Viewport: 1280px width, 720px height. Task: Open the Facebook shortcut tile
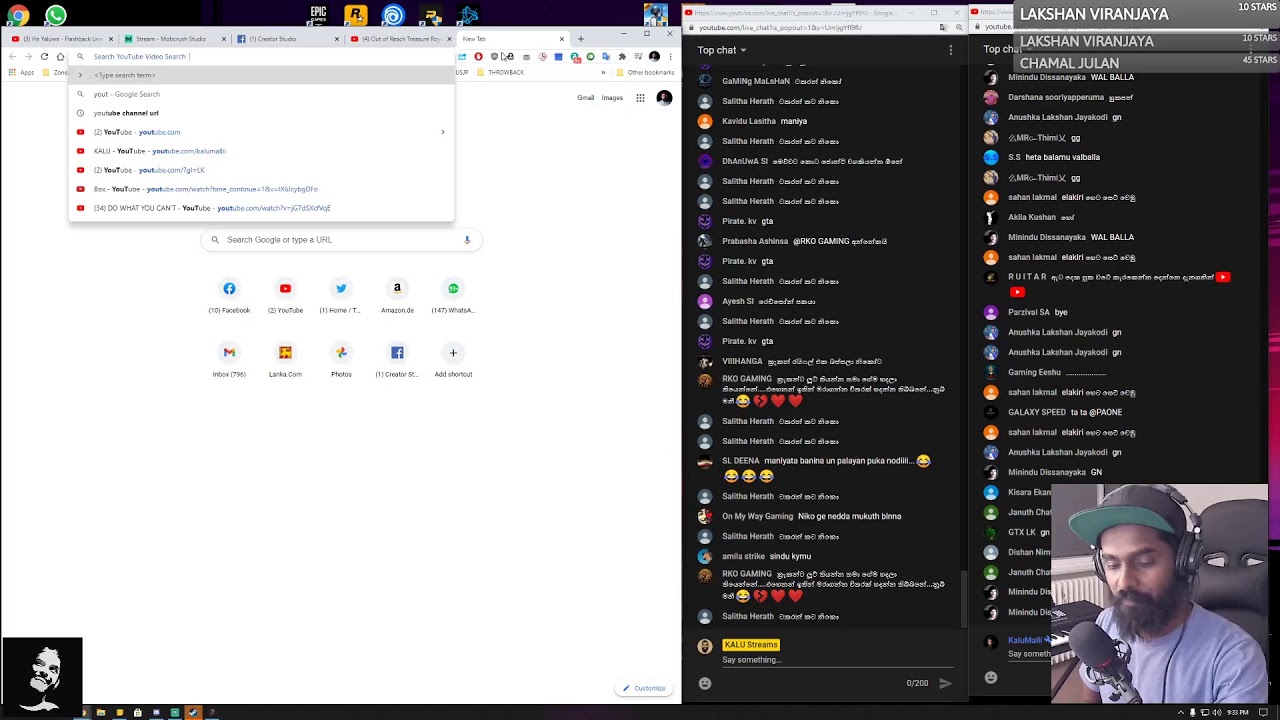pyautogui.click(x=229, y=295)
